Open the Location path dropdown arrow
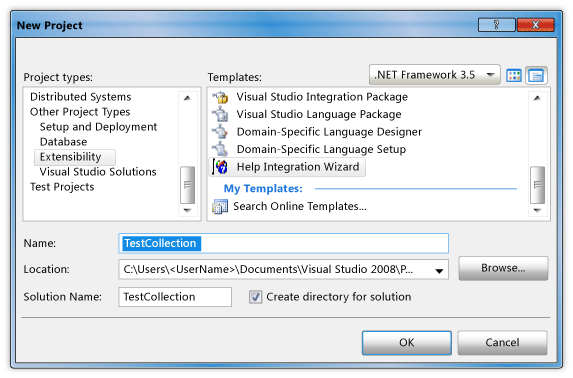The width and height of the screenshot is (573, 378). (439, 271)
